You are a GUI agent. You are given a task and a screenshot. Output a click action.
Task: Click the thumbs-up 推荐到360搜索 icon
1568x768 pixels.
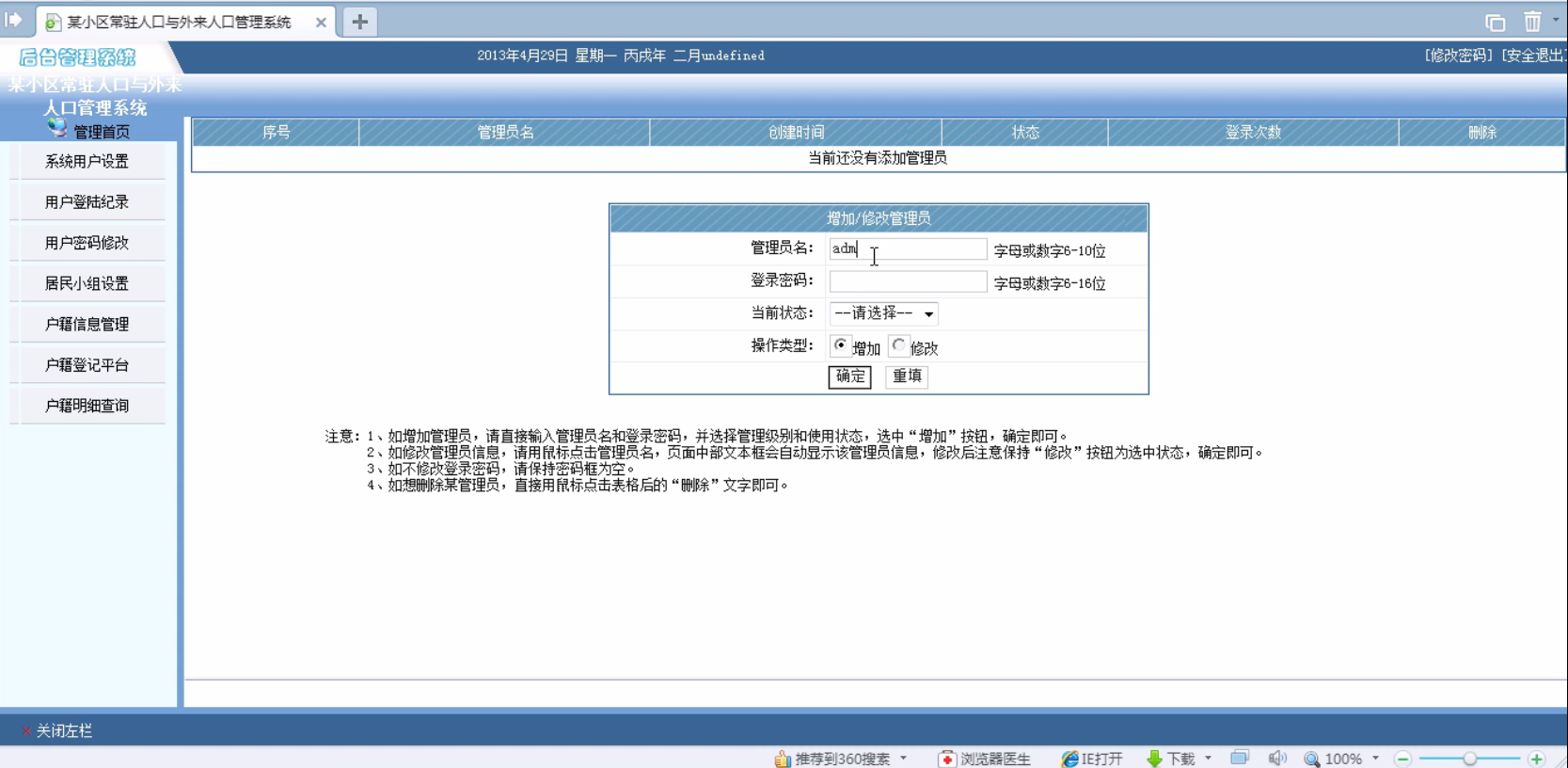pyautogui.click(x=783, y=759)
